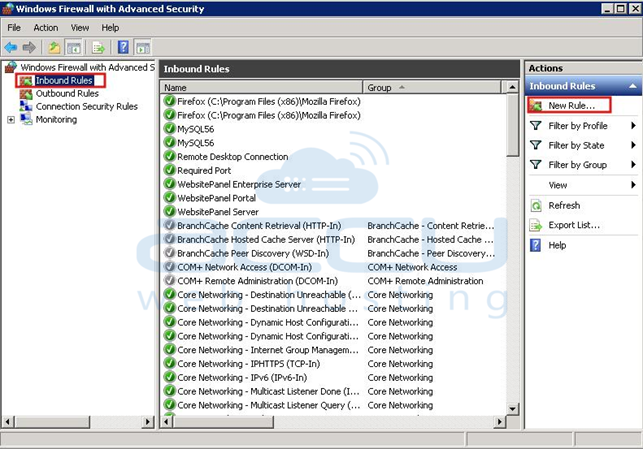Open the Help menu

point(110,28)
